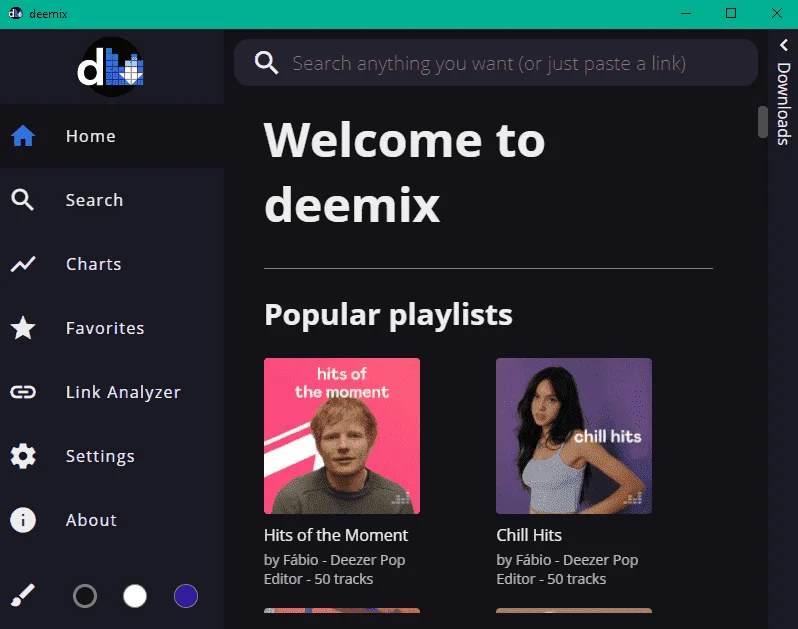Select the purple theme color circle
The image size is (798, 629).
pyautogui.click(x=186, y=596)
